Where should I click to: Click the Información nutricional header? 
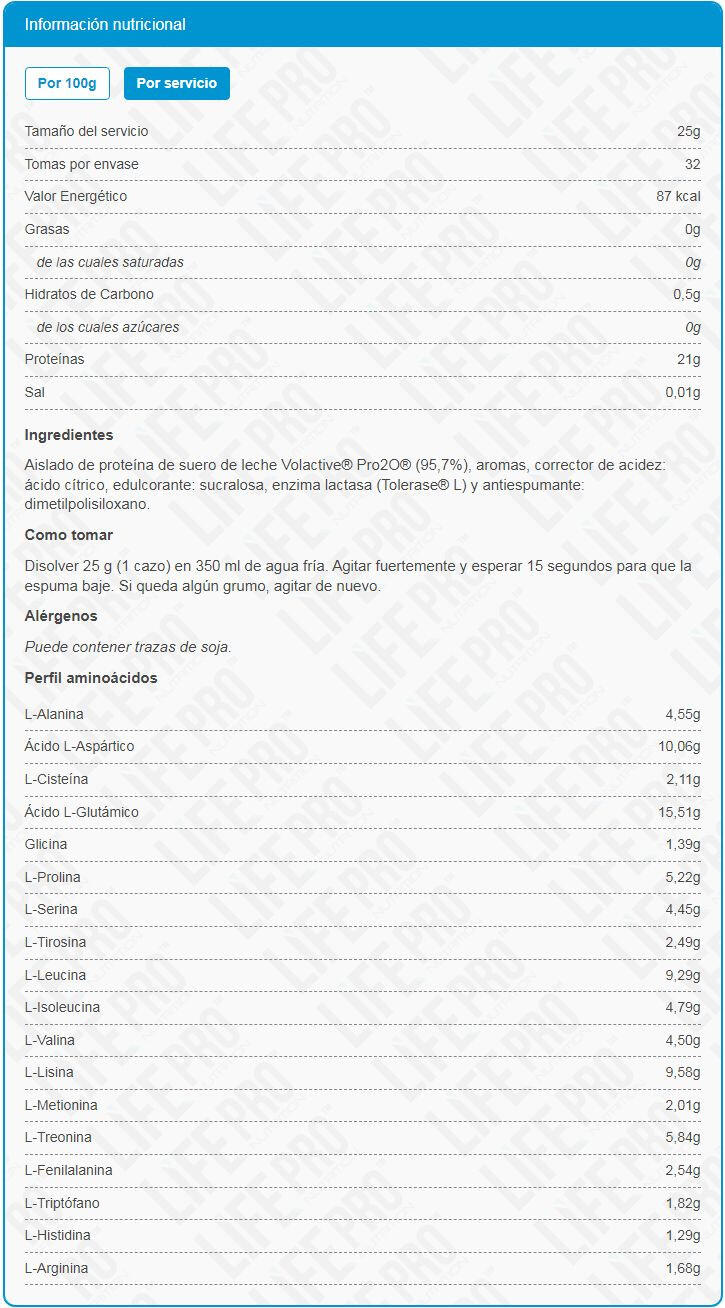[x=105, y=24]
